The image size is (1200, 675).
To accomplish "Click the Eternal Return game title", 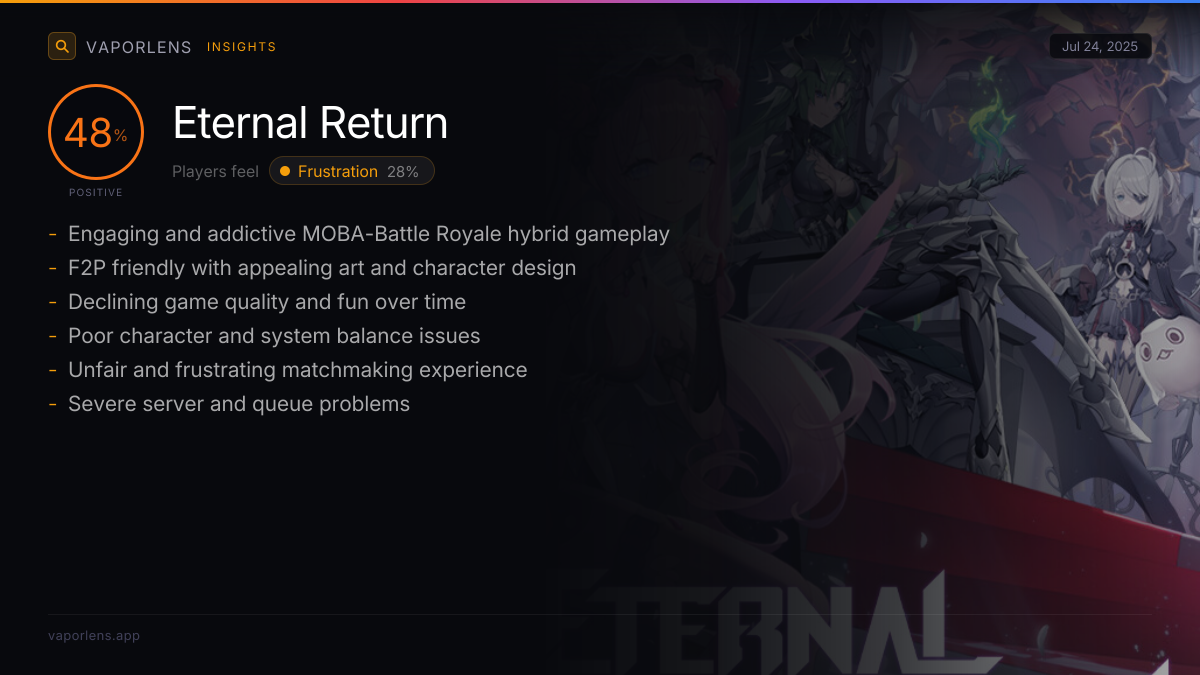I will tap(310, 123).
